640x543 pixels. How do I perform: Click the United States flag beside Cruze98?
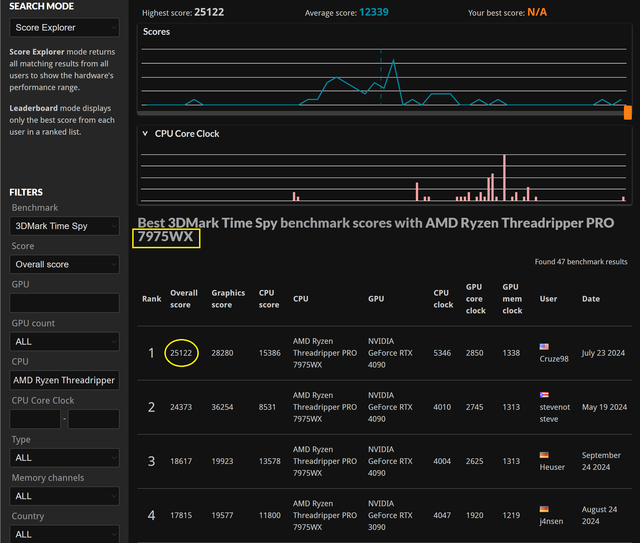[544, 347]
